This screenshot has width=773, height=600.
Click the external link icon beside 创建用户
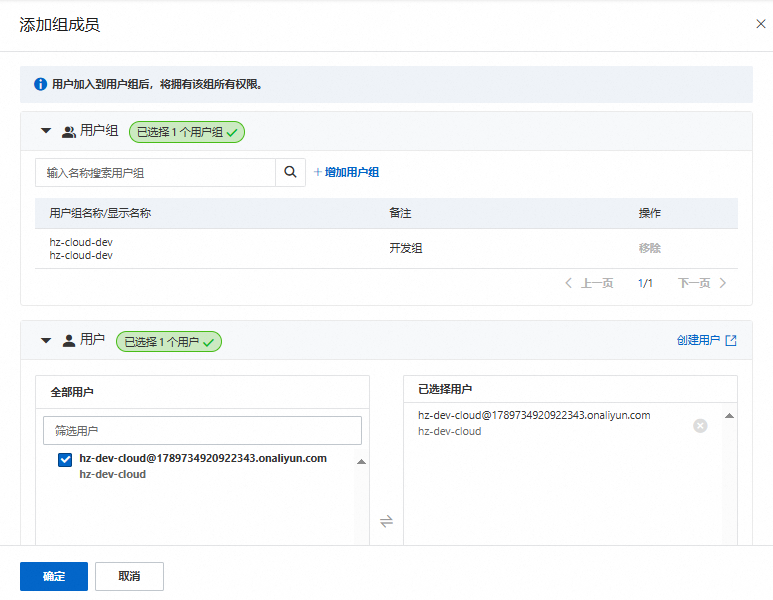point(731,340)
